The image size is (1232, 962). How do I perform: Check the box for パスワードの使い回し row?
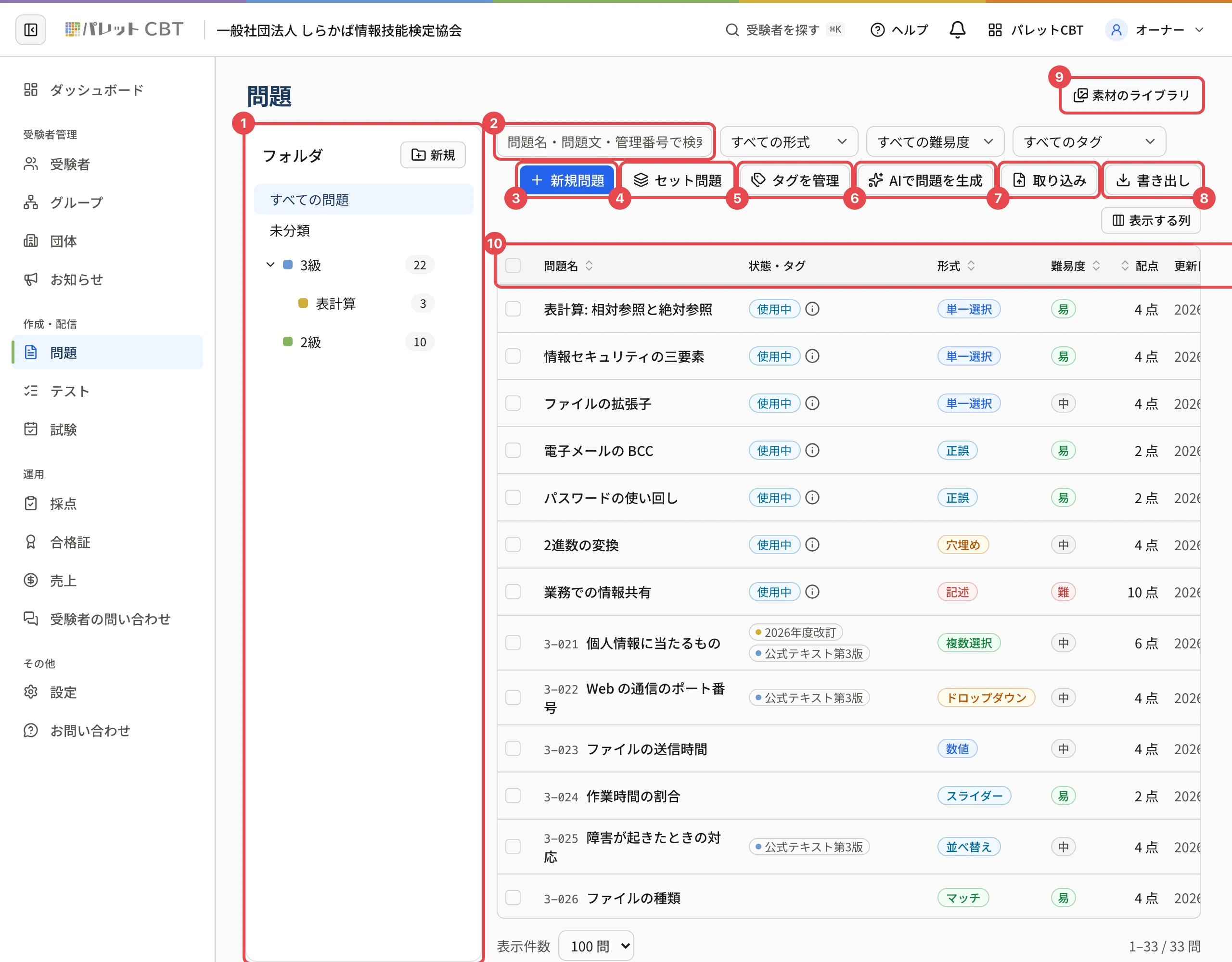coord(513,498)
